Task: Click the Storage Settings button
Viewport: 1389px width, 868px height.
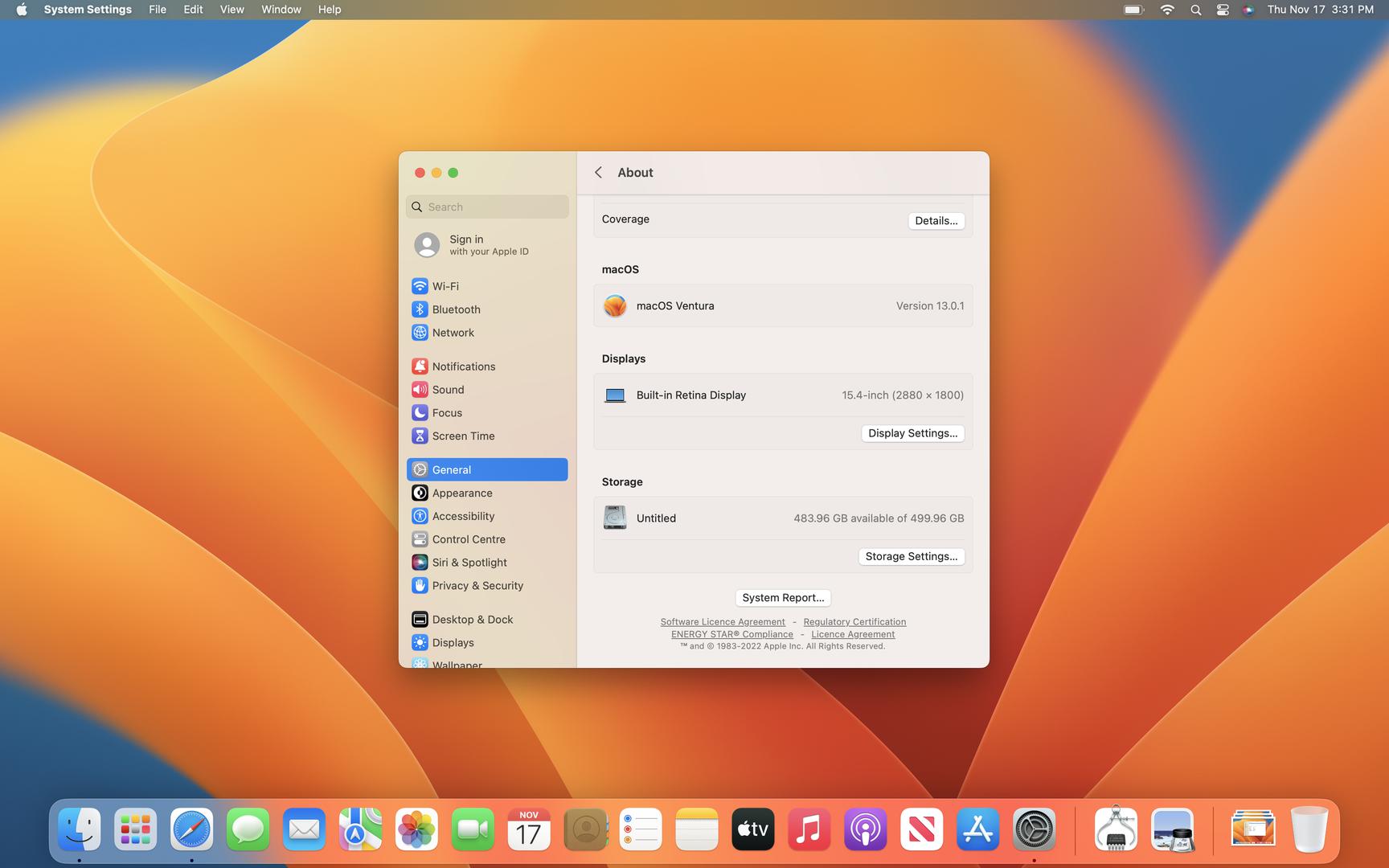Action: [x=911, y=556]
